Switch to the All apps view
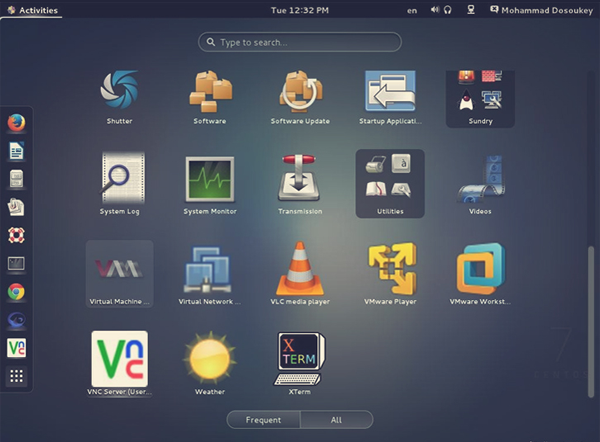600x442 pixels. coord(336,420)
